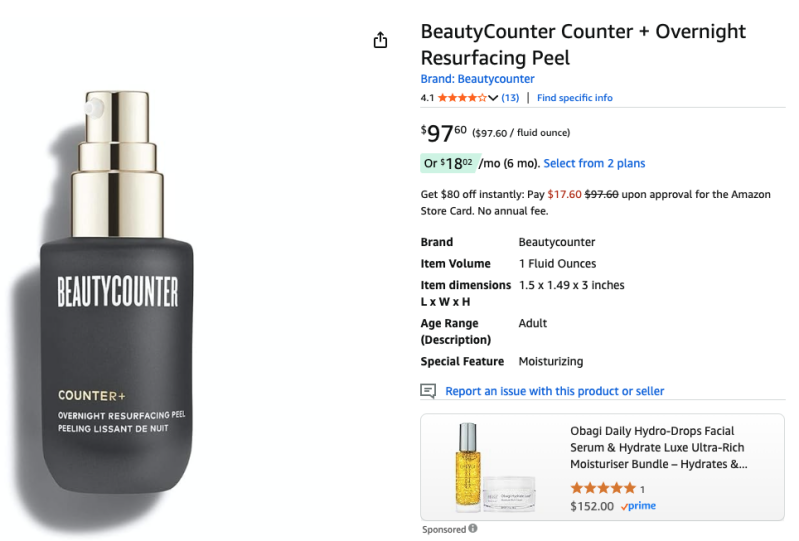Viewport: 799px width, 541px height.
Task: Click the BeautyCounter Overnight Resurfacing Peel title
Action: pyautogui.click(x=583, y=44)
